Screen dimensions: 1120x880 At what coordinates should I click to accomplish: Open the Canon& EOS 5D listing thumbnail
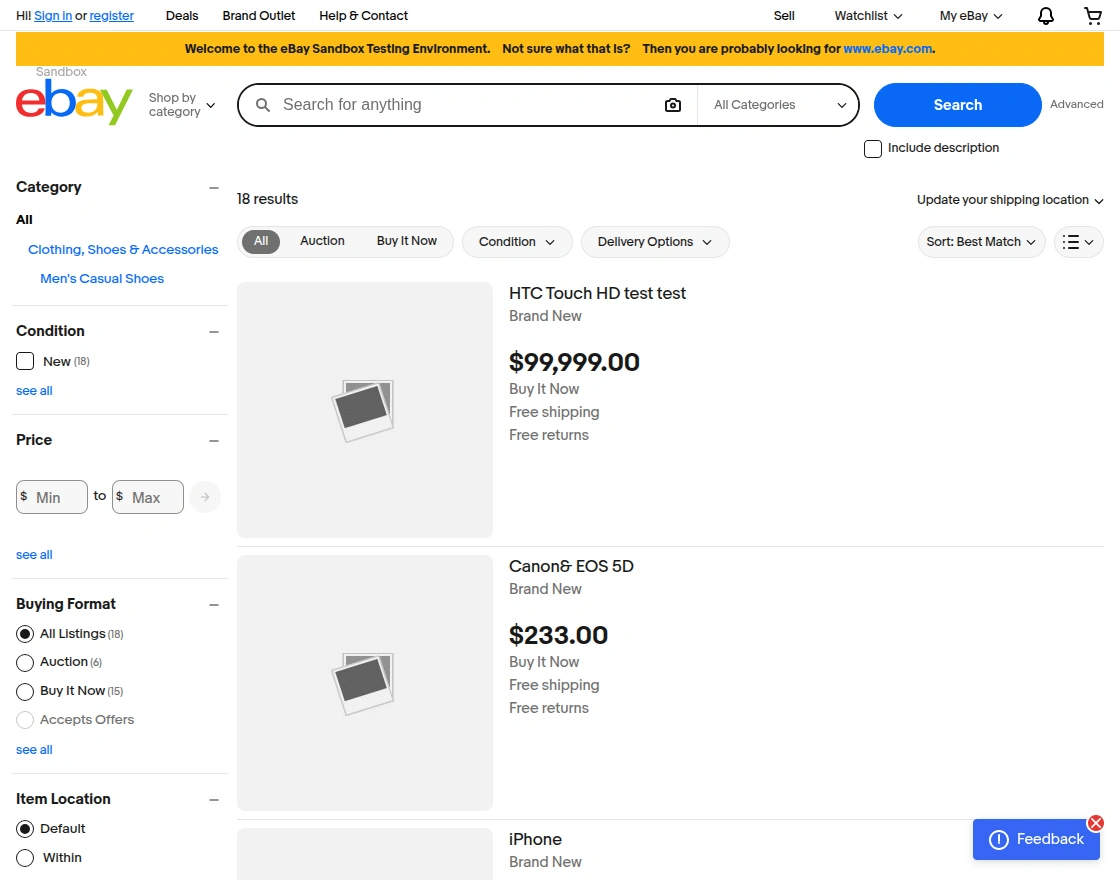click(x=365, y=683)
